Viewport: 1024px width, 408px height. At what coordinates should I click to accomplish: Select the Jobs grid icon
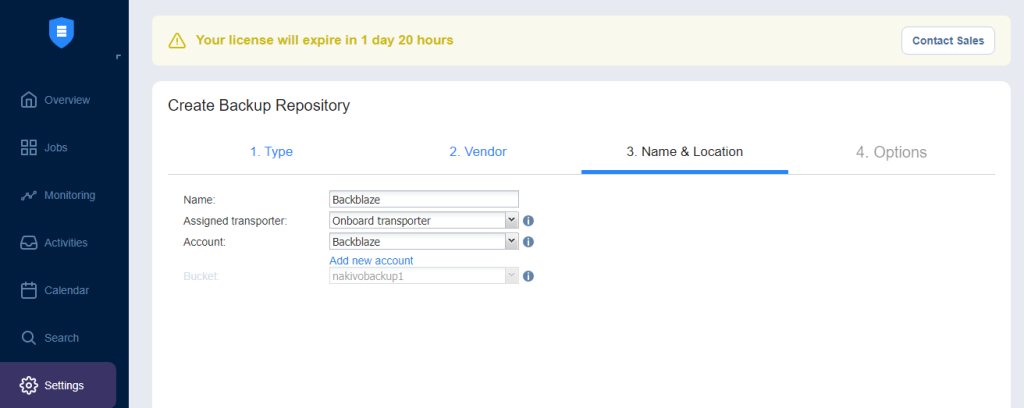pyautogui.click(x=29, y=148)
